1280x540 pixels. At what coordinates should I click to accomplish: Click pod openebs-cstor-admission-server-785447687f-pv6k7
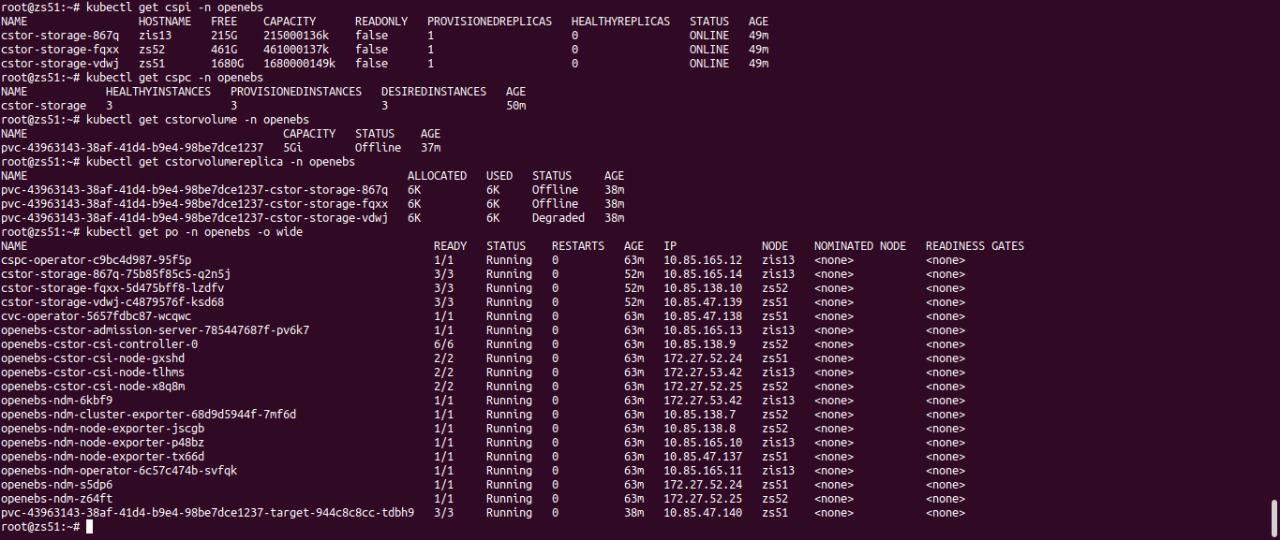[x=155, y=329]
